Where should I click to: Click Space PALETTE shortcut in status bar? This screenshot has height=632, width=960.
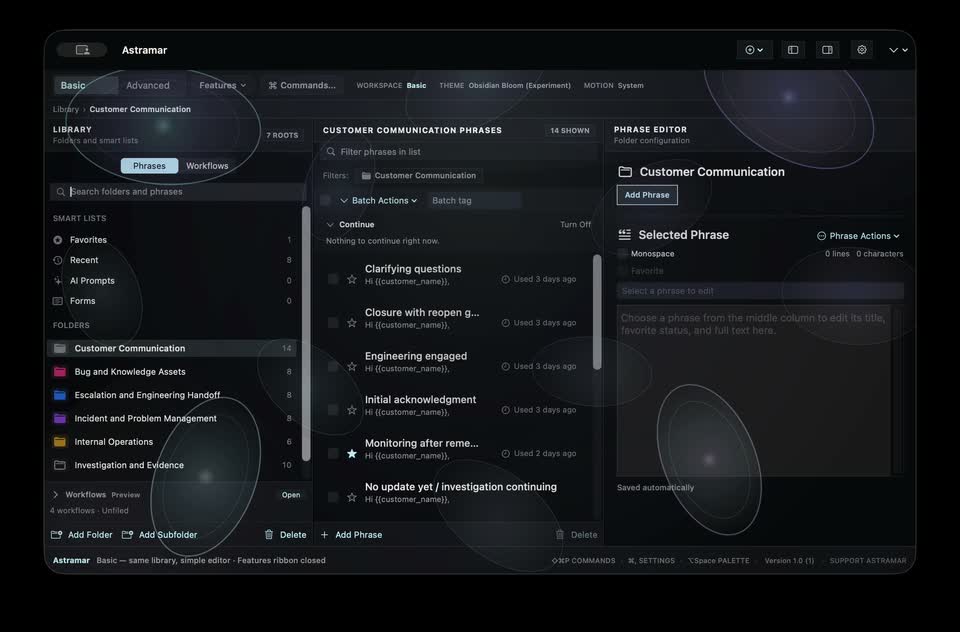[x=718, y=560]
